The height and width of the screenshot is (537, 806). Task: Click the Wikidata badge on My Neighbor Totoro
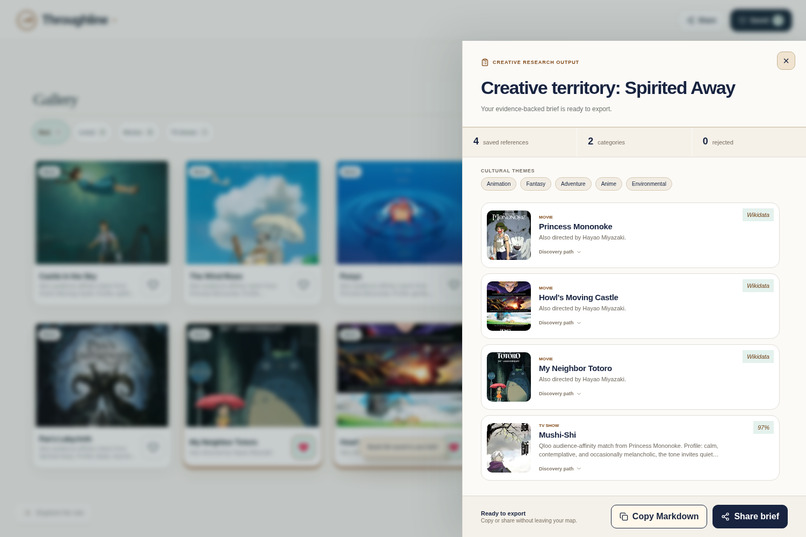[x=758, y=357]
